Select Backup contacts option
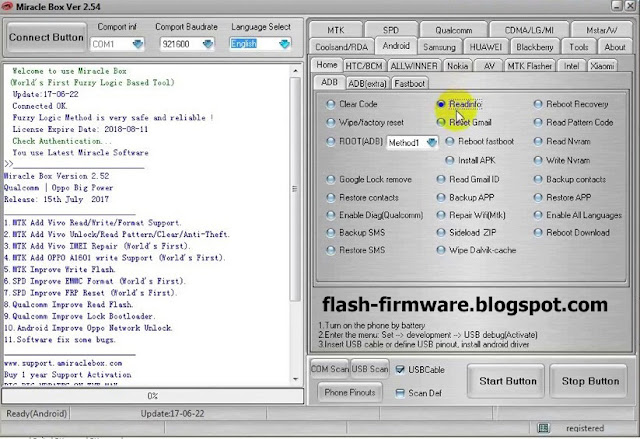Image resolution: width=640 pixels, height=439 pixels. click(570, 180)
